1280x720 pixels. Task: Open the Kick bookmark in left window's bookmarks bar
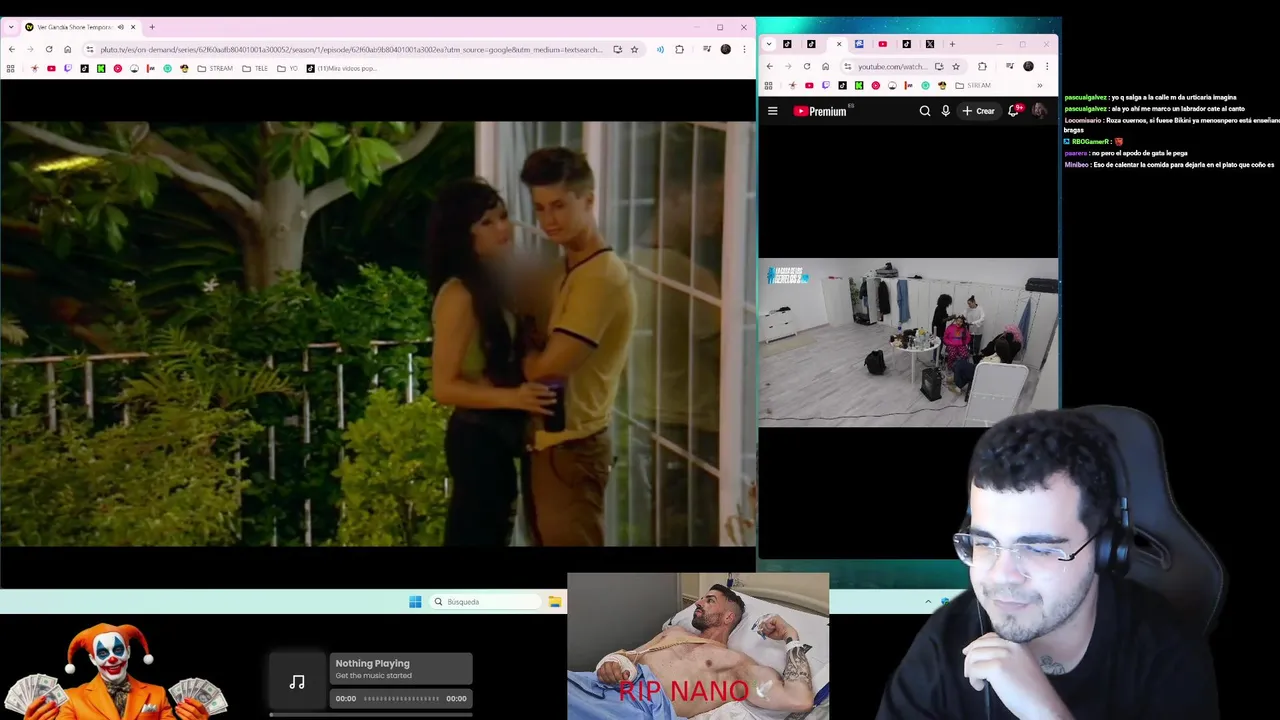coord(101,68)
